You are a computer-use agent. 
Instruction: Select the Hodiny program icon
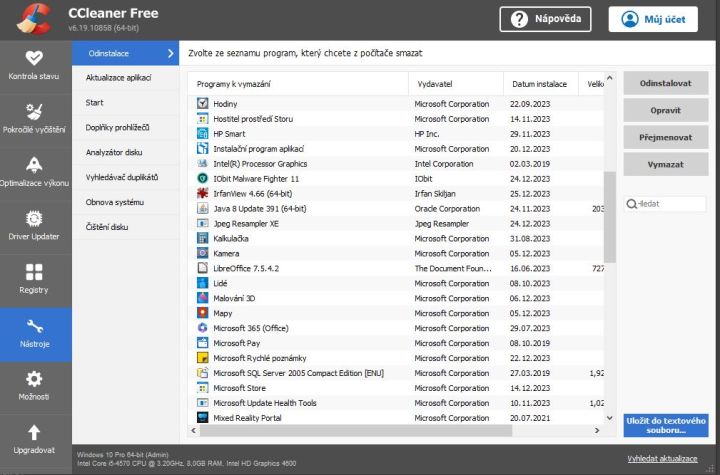(202, 103)
